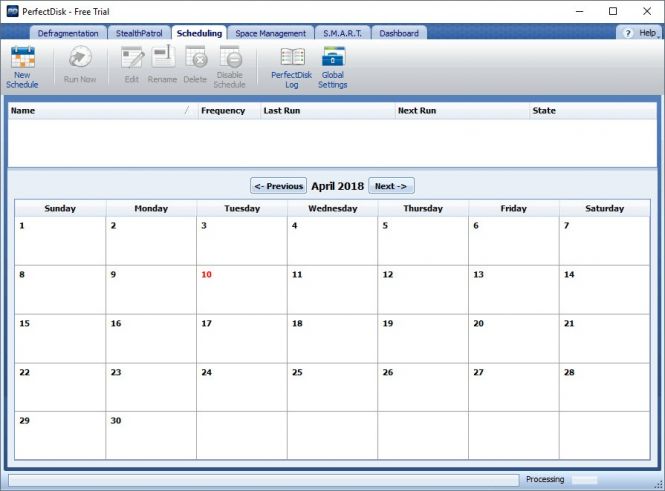Click the April 2018 month label
The width and height of the screenshot is (665, 491).
(x=338, y=186)
